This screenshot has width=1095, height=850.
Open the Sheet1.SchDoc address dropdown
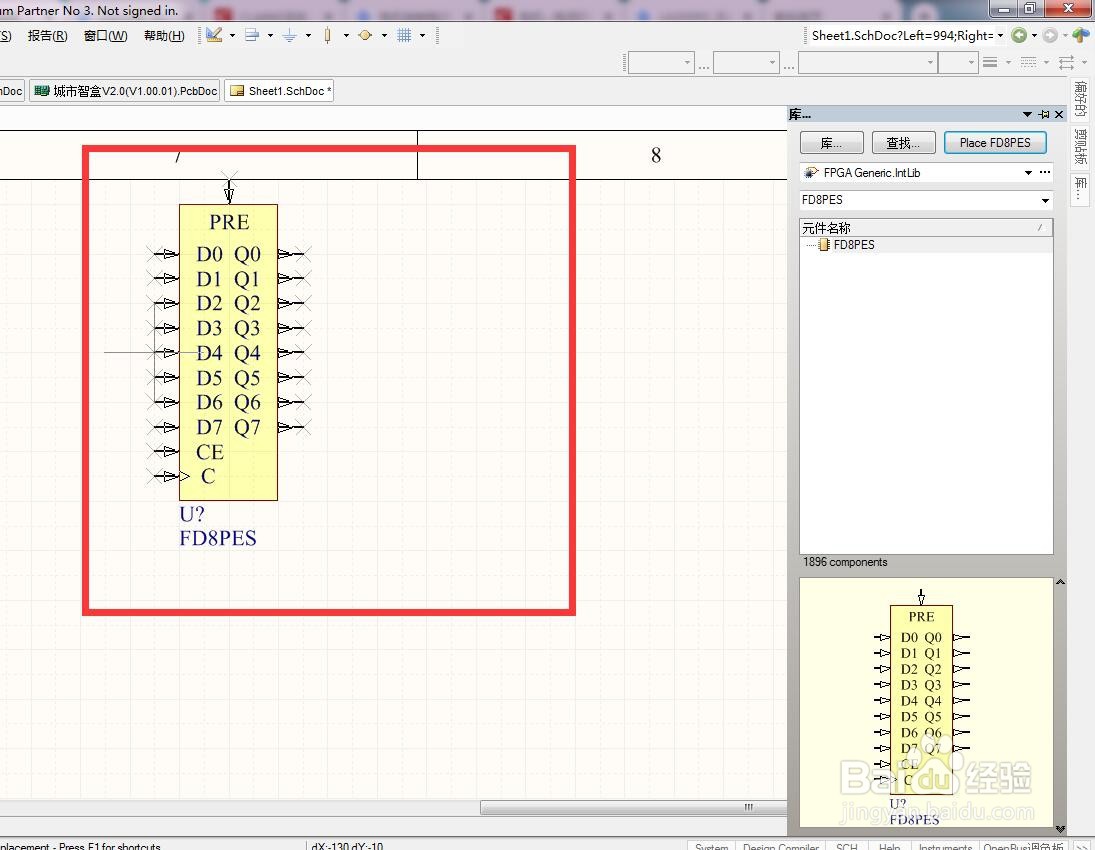[1000, 35]
